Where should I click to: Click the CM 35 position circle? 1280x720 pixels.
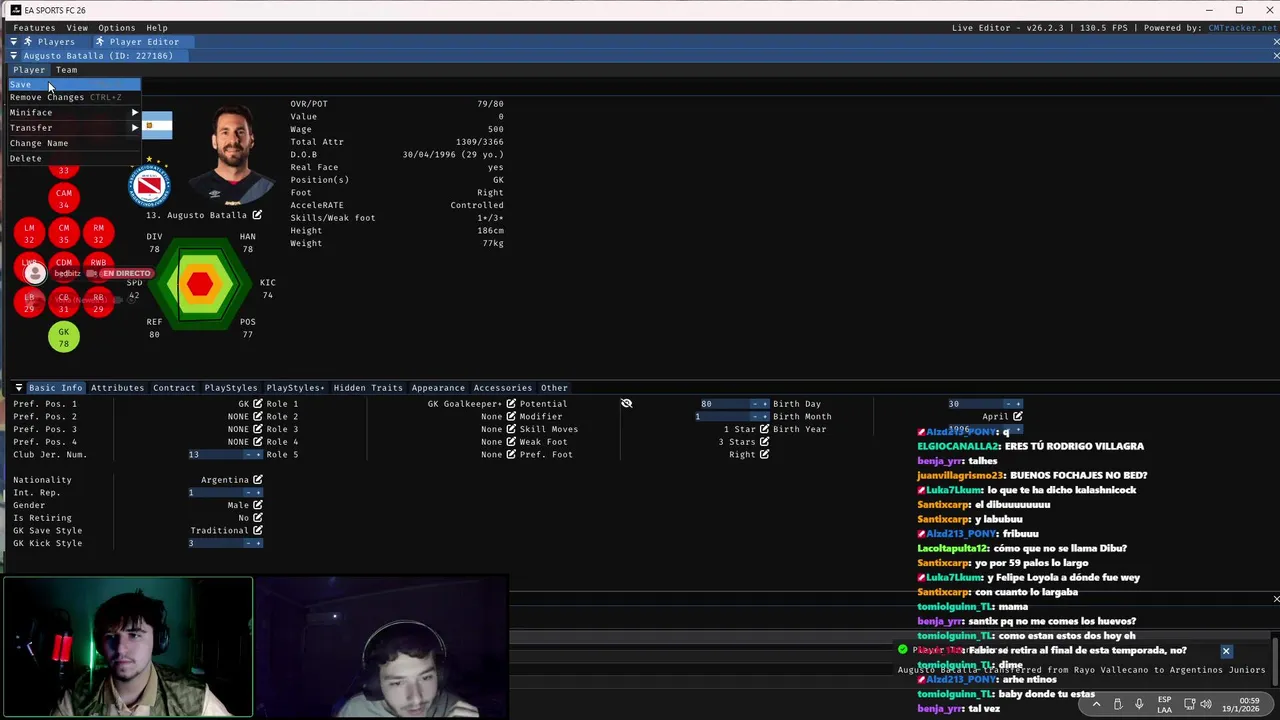pyautogui.click(x=64, y=233)
